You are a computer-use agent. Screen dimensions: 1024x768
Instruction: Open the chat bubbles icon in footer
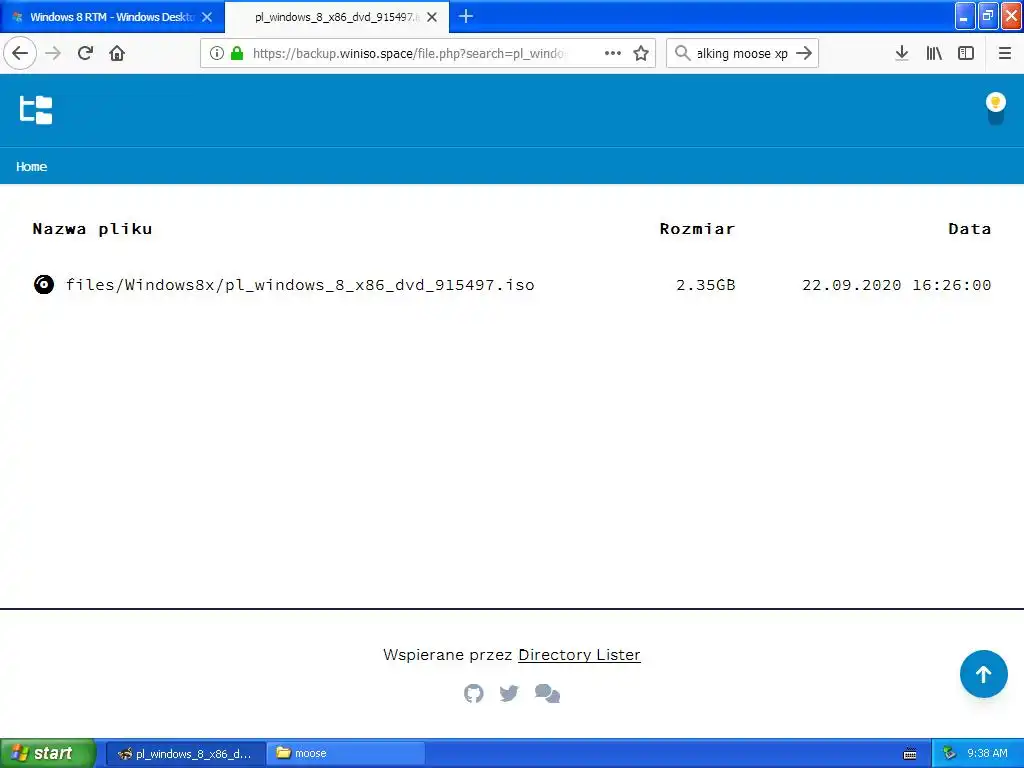point(547,694)
